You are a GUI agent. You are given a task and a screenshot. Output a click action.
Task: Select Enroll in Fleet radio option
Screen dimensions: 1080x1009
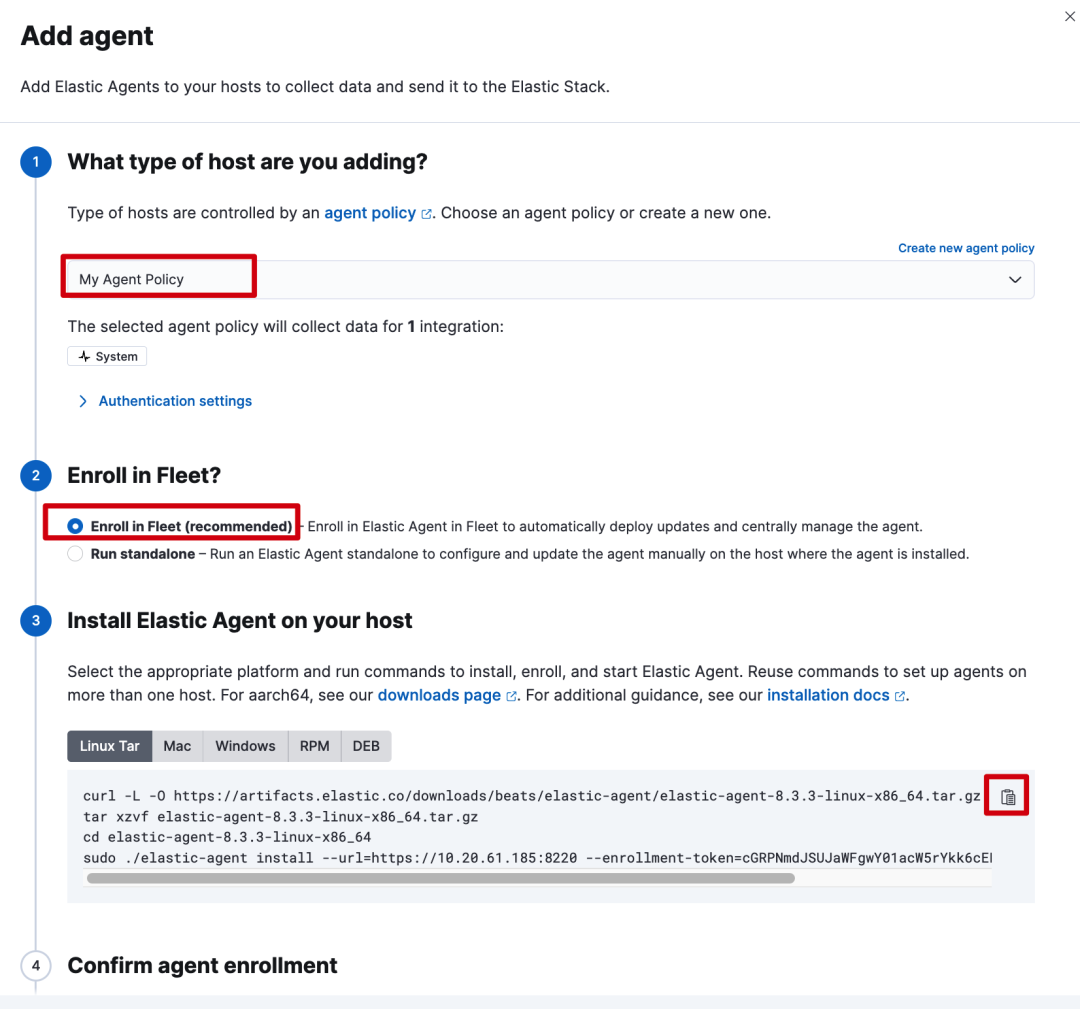click(x=75, y=526)
